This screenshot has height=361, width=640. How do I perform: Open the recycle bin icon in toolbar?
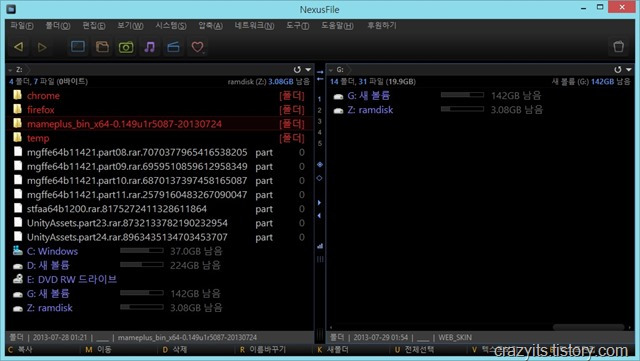[618, 47]
